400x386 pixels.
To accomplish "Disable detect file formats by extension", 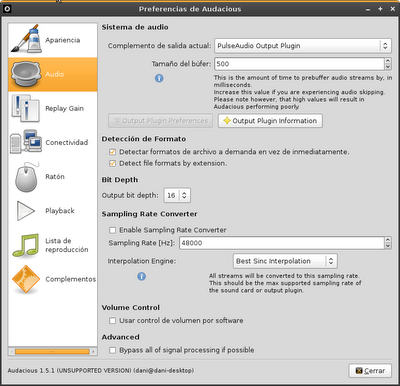I will click(113, 163).
